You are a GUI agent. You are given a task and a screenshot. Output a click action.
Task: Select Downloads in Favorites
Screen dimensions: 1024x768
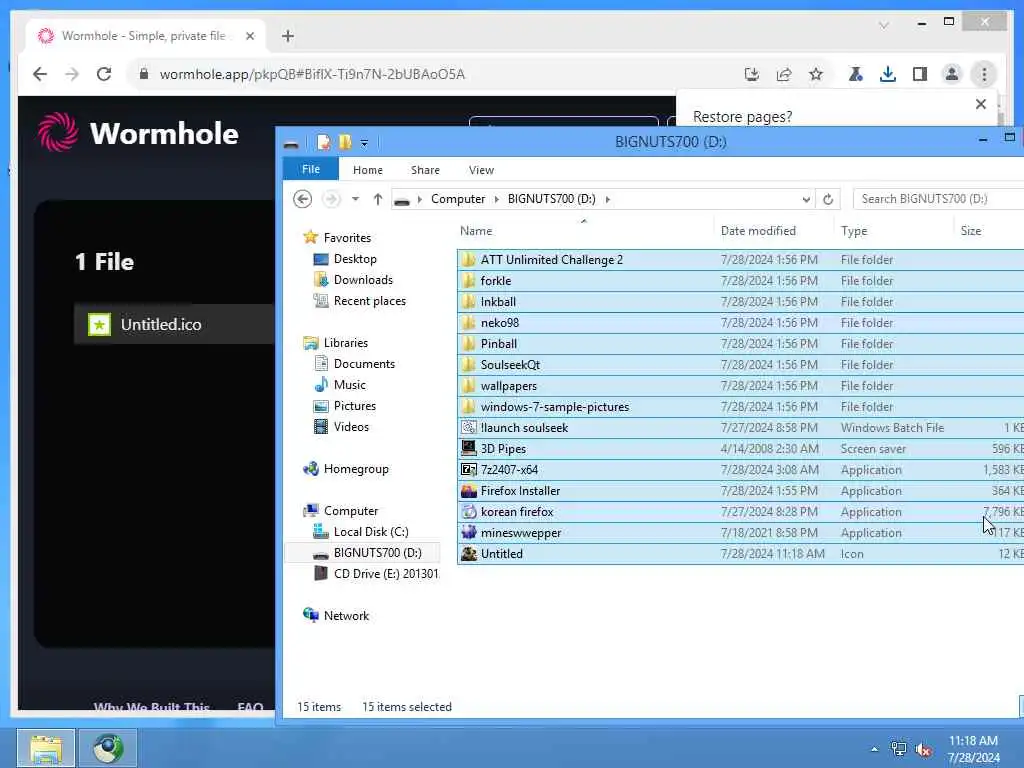(x=363, y=280)
